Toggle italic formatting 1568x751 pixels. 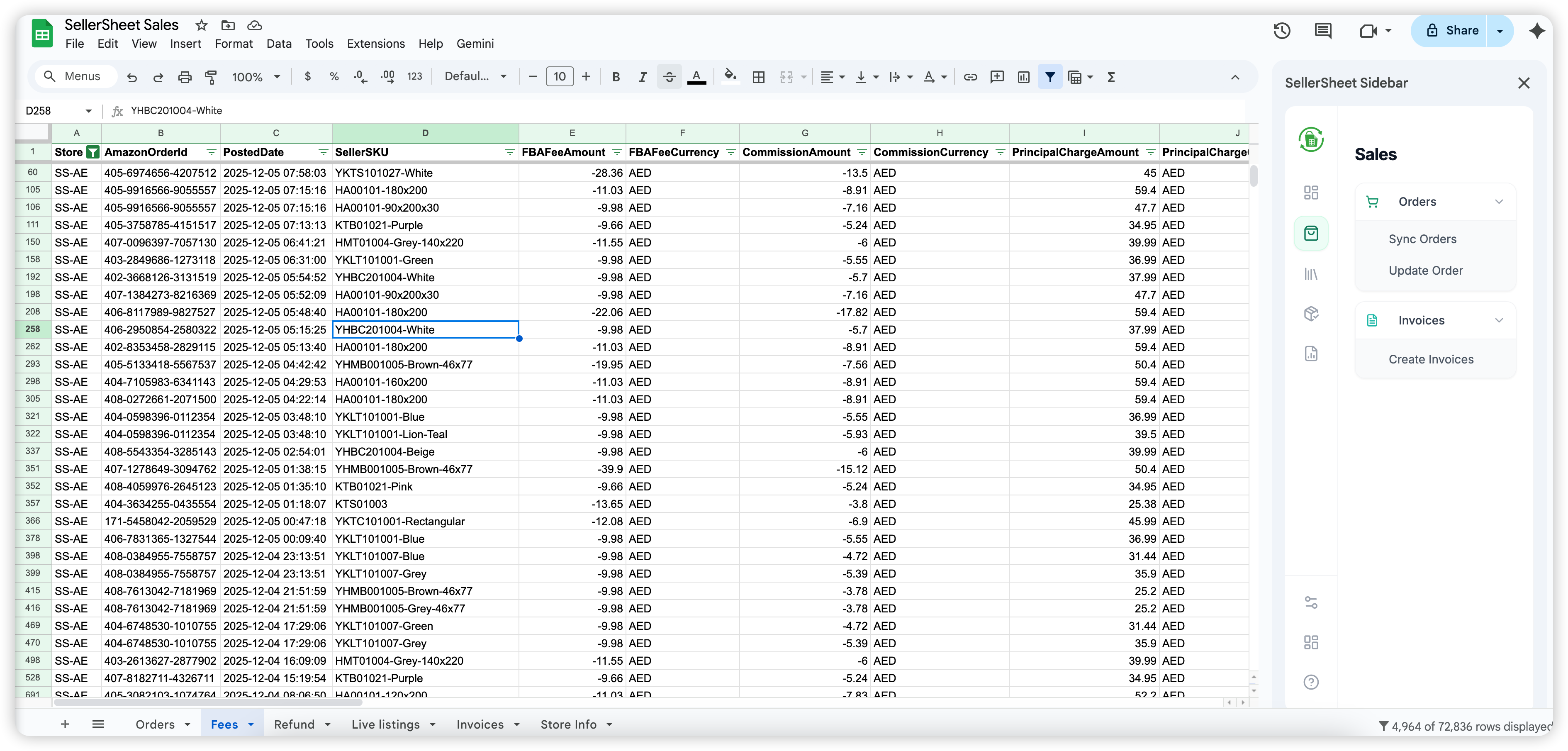(x=642, y=77)
